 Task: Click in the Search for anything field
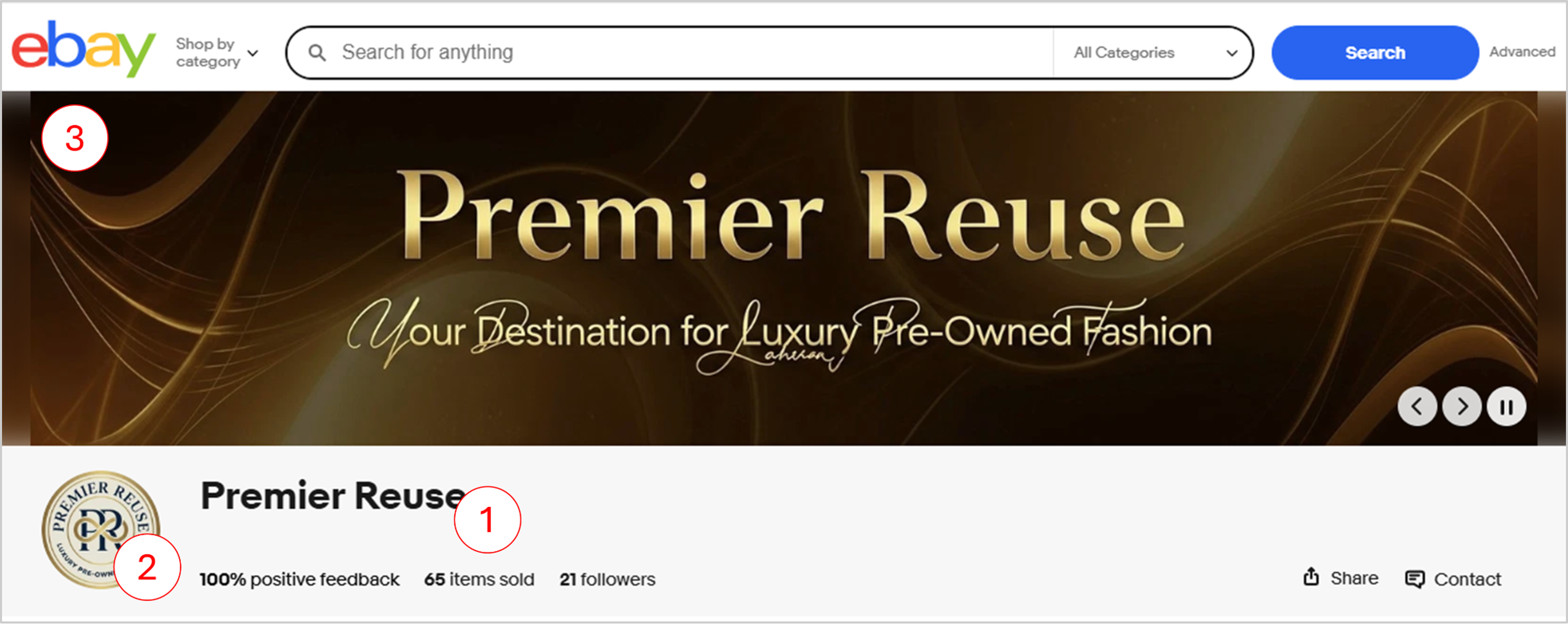pos(669,53)
